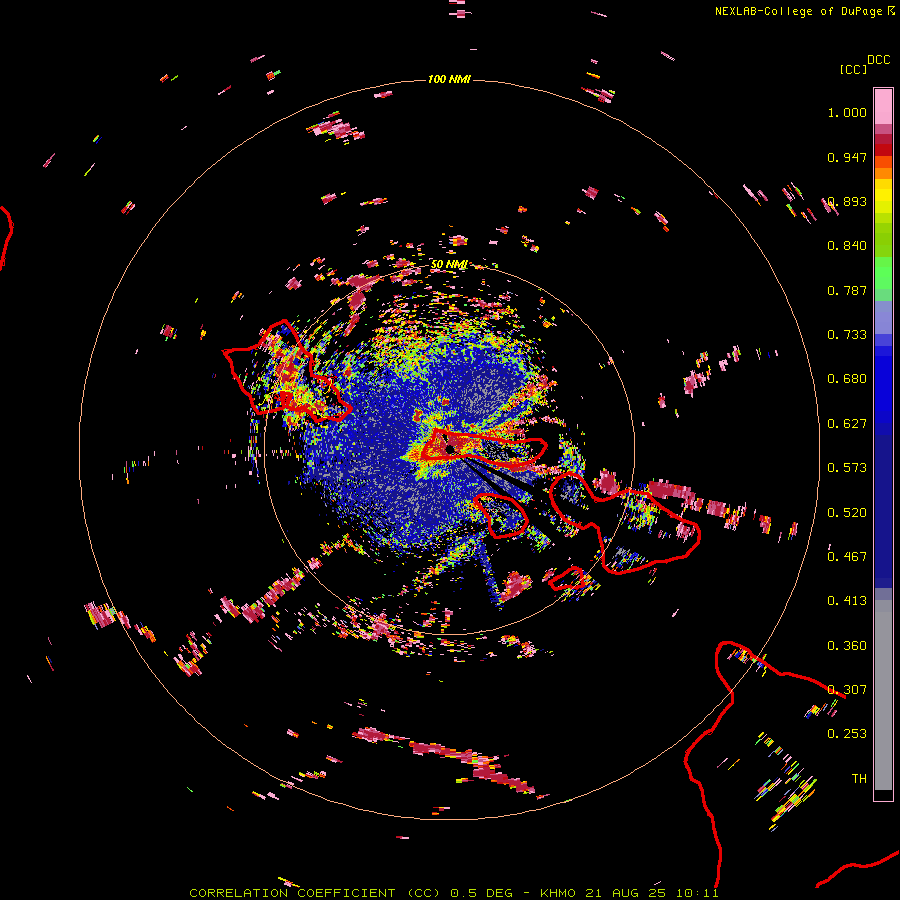Click the CORRELATION COEFFICIENT caption text
This screenshot has width=900, height=900.
click(x=292, y=893)
